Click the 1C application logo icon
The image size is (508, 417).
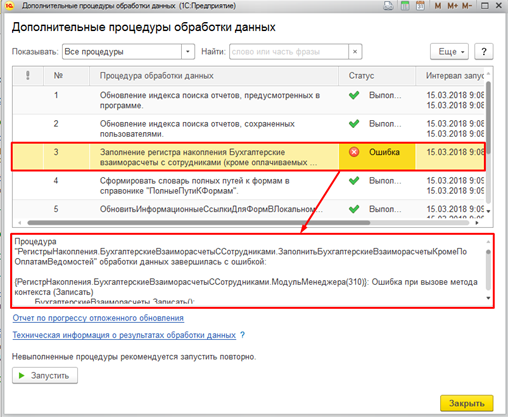pyautogui.click(x=10, y=6)
